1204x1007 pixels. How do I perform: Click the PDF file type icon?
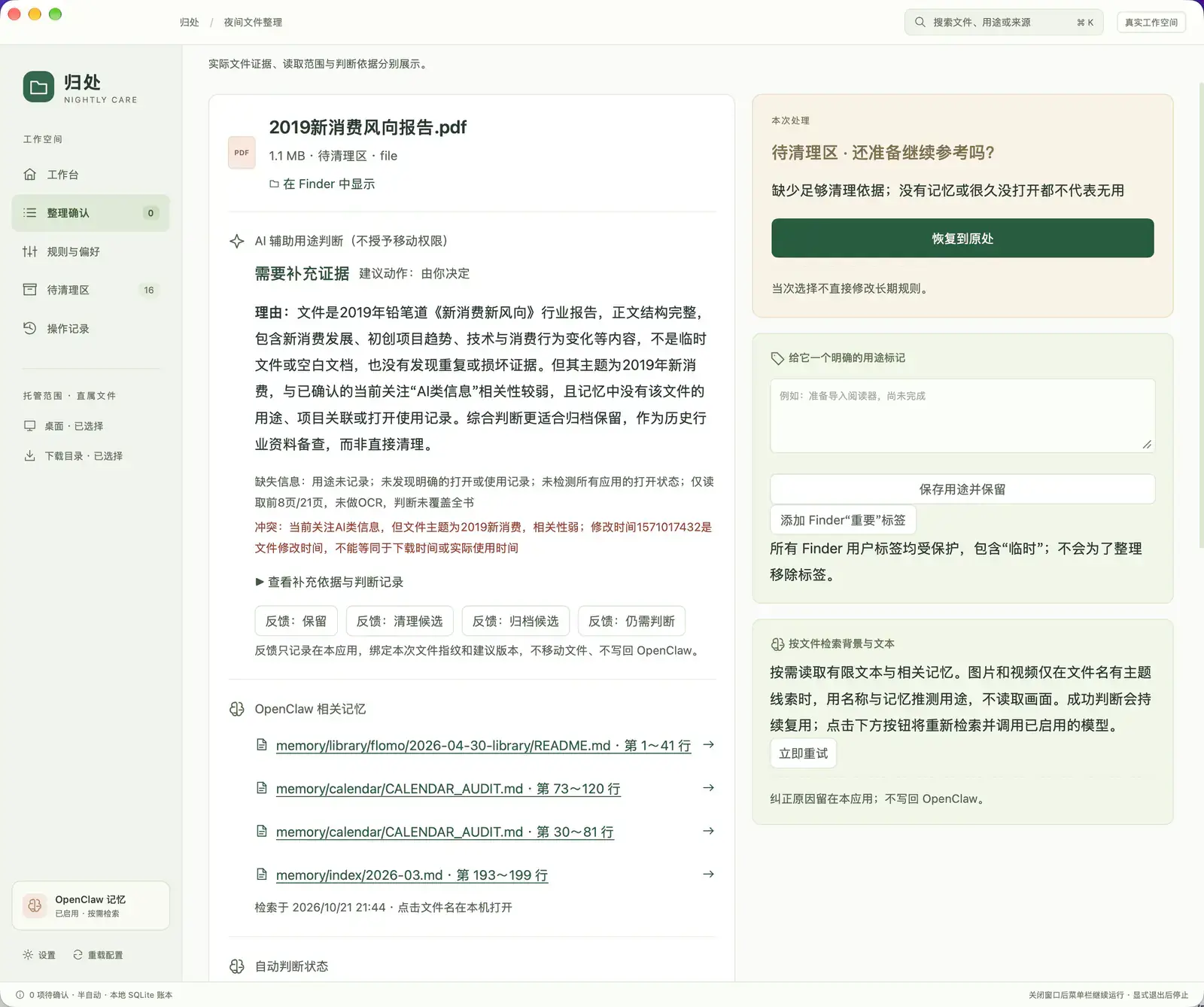tap(242, 153)
